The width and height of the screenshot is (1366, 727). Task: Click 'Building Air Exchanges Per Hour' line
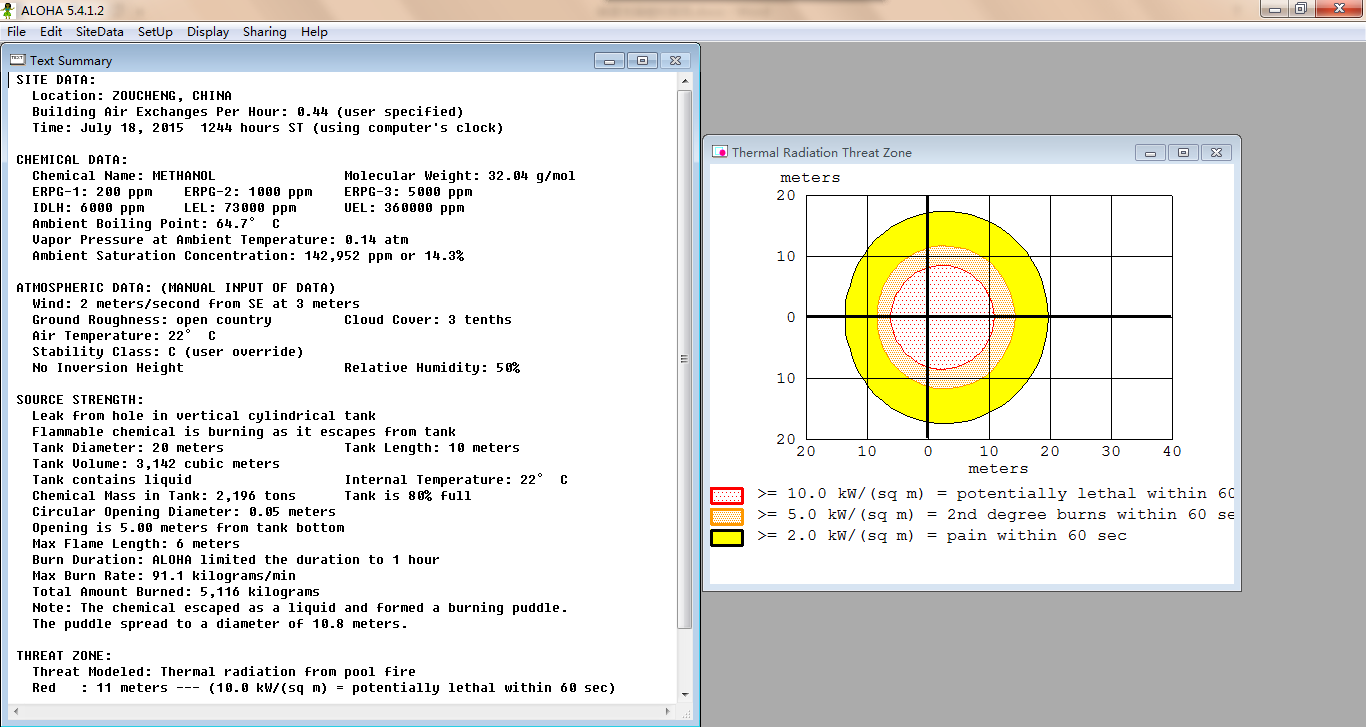248,112
